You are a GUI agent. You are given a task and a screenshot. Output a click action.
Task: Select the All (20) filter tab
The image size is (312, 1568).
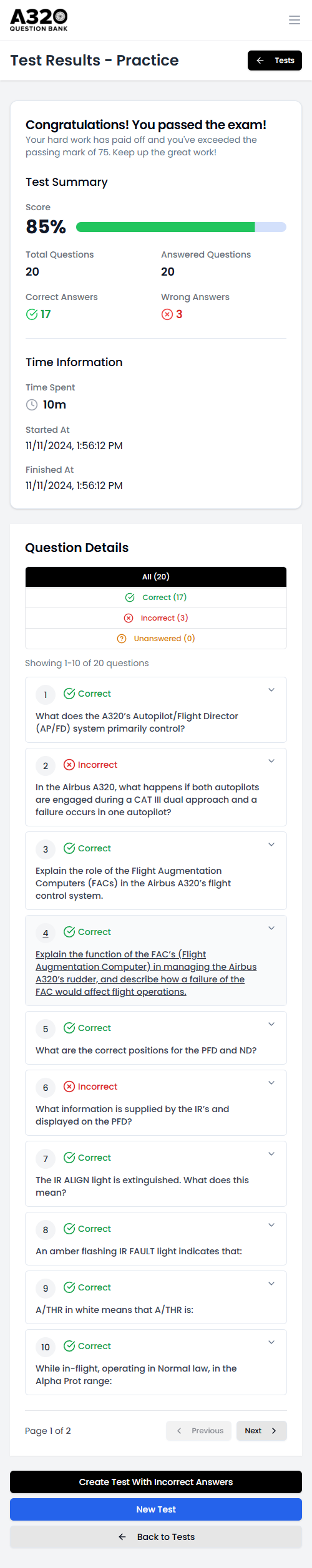coord(156,577)
